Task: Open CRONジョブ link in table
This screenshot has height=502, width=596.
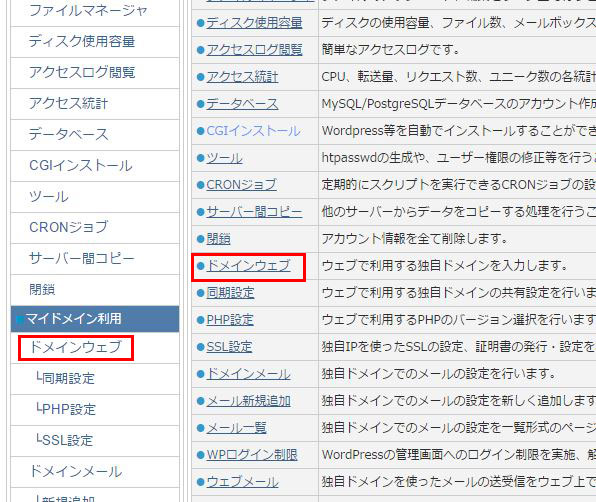Action: (x=241, y=185)
